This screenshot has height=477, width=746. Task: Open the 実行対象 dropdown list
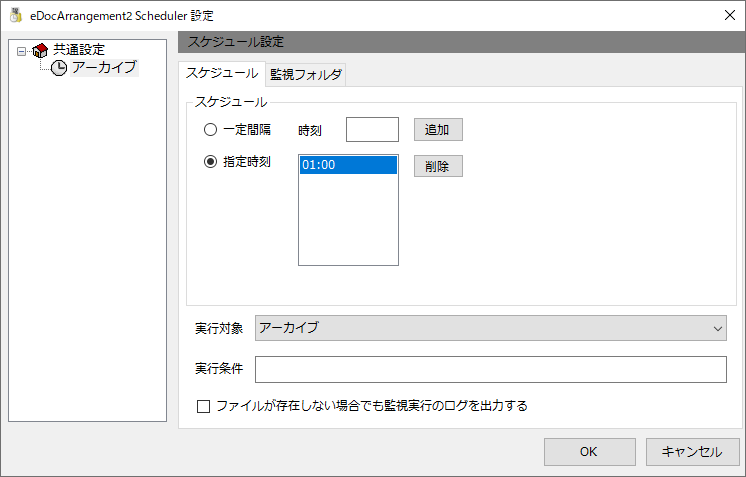coord(491,328)
